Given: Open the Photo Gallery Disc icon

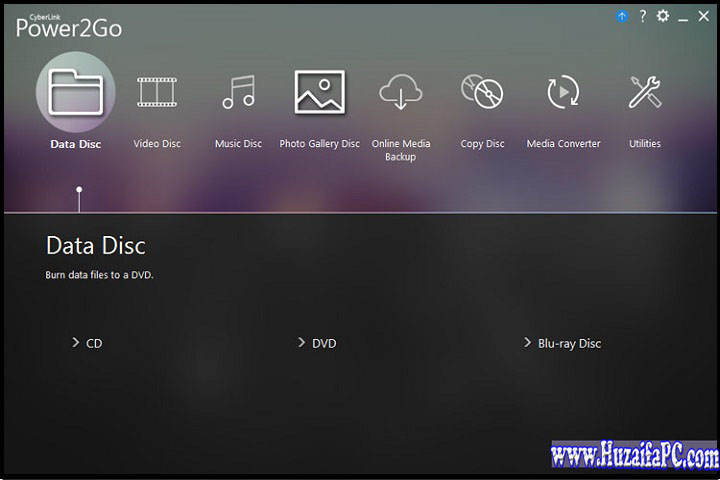Looking at the screenshot, I should pos(319,92).
